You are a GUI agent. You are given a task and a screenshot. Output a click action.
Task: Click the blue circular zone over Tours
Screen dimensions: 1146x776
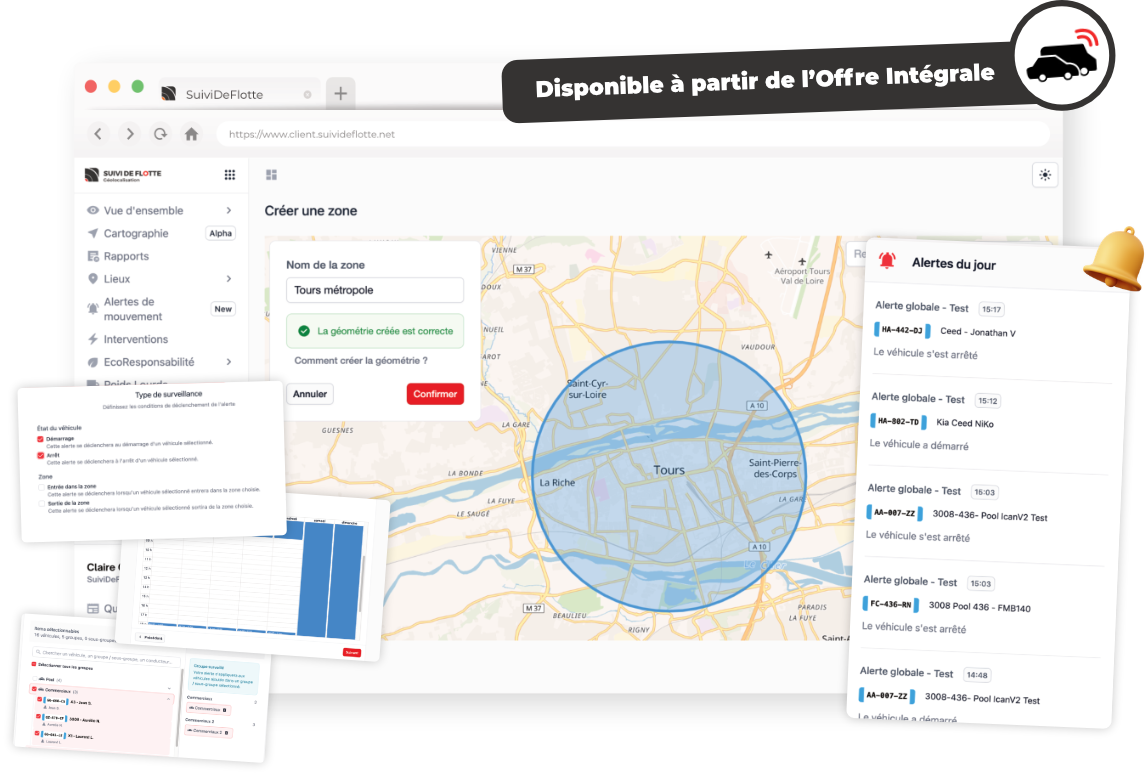coord(669,476)
